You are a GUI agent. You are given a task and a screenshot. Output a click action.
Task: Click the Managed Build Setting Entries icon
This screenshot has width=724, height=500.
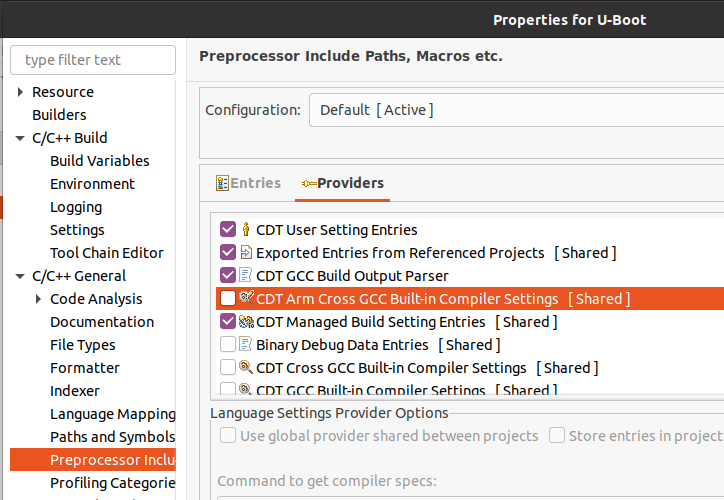click(x=247, y=321)
